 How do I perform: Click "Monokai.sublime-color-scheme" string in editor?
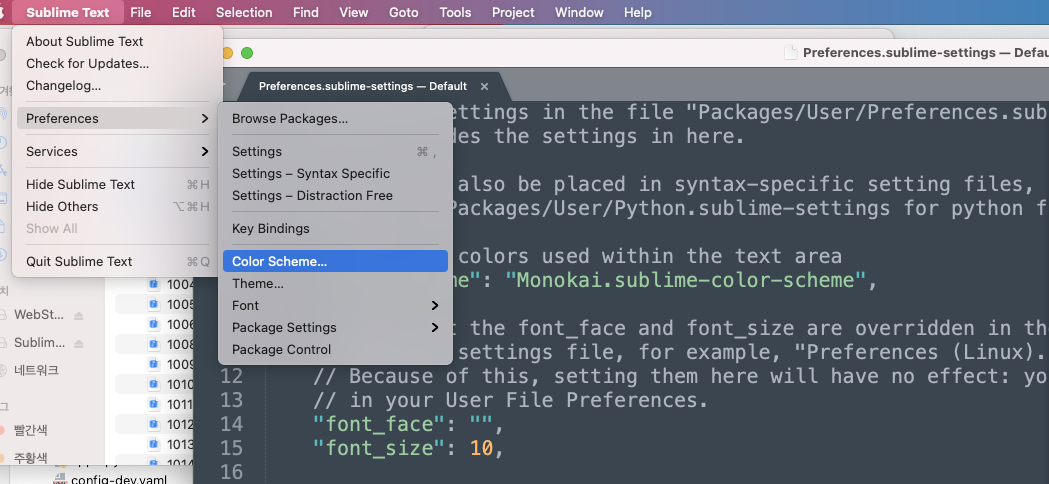[x=686, y=280]
